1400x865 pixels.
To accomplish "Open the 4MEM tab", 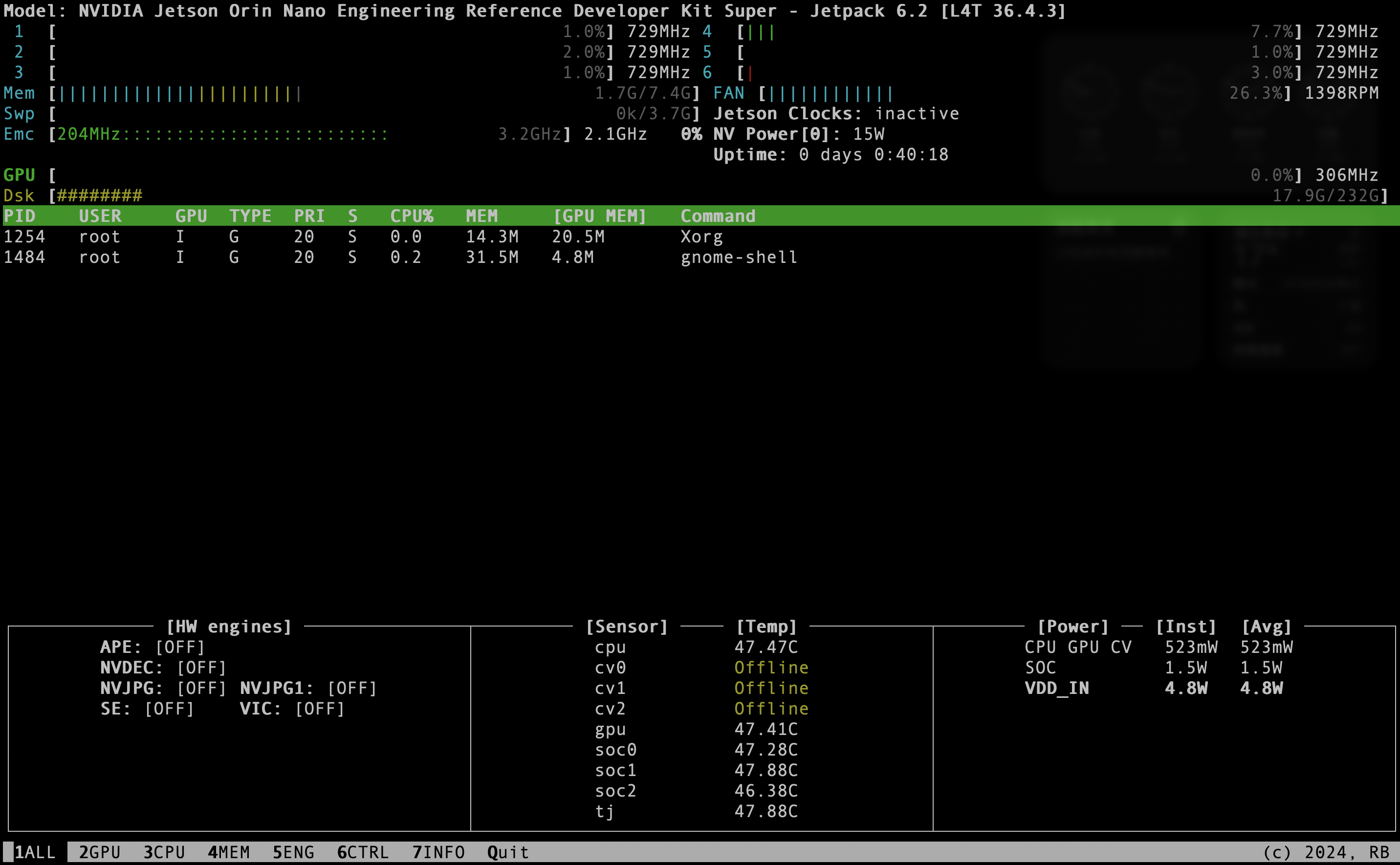I will [229, 852].
